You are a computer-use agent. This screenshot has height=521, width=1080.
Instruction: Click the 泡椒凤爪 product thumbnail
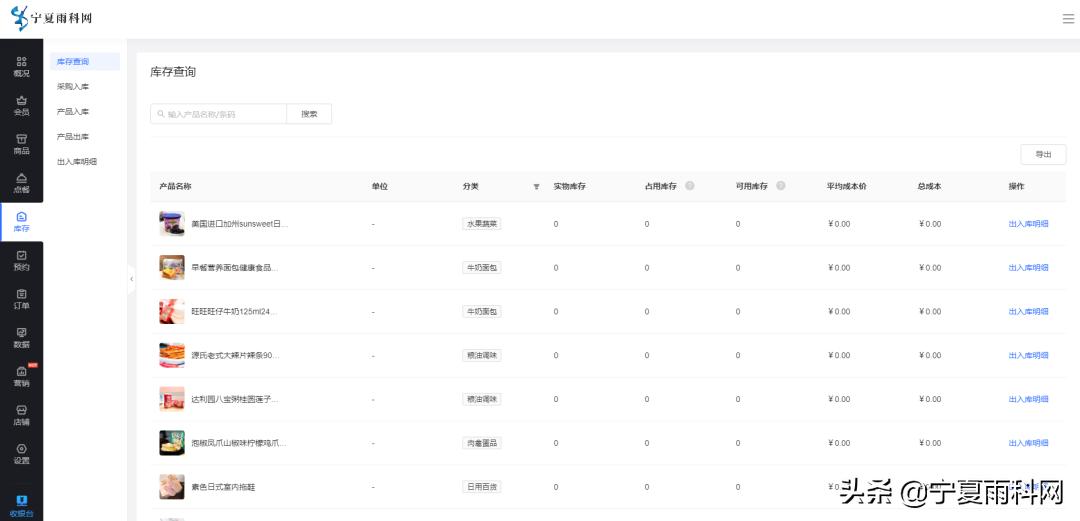pos(172,443)
